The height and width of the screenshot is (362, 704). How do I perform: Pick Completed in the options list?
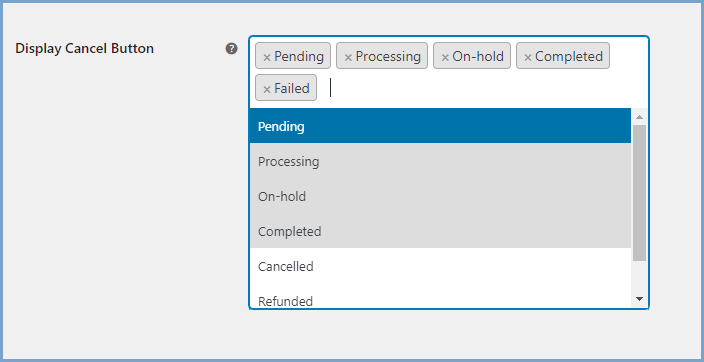[x=440, y=231]
